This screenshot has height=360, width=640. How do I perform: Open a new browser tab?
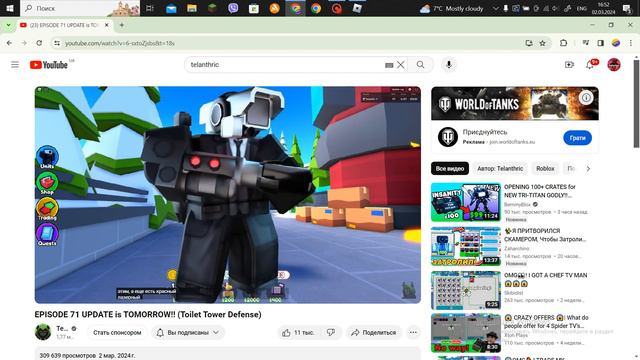coord(122,25)
